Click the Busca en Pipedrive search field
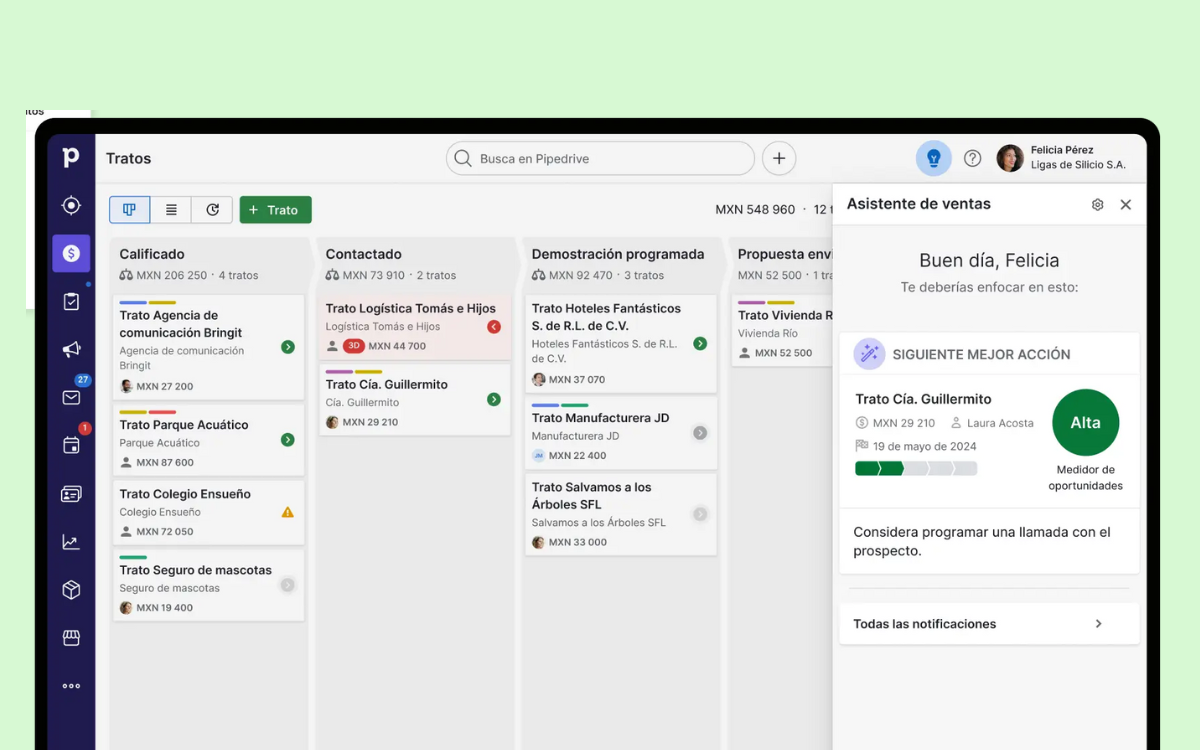The height and width of the screenshot is (750, 1200). click(x=600, y=158)
